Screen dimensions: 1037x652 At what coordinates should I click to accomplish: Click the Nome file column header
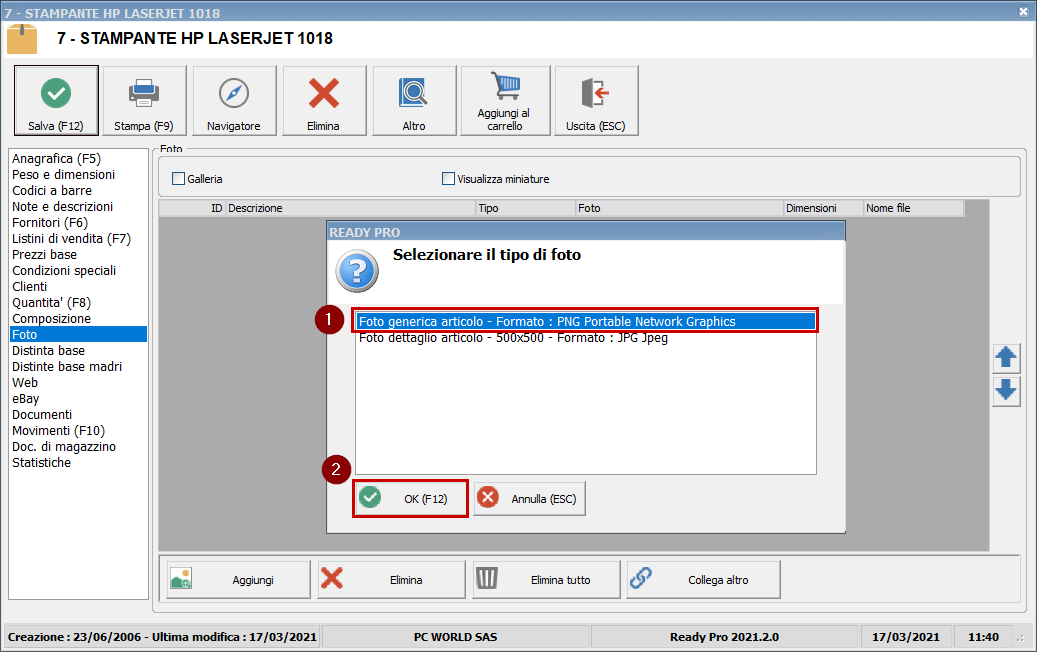(x=914, y=208)
